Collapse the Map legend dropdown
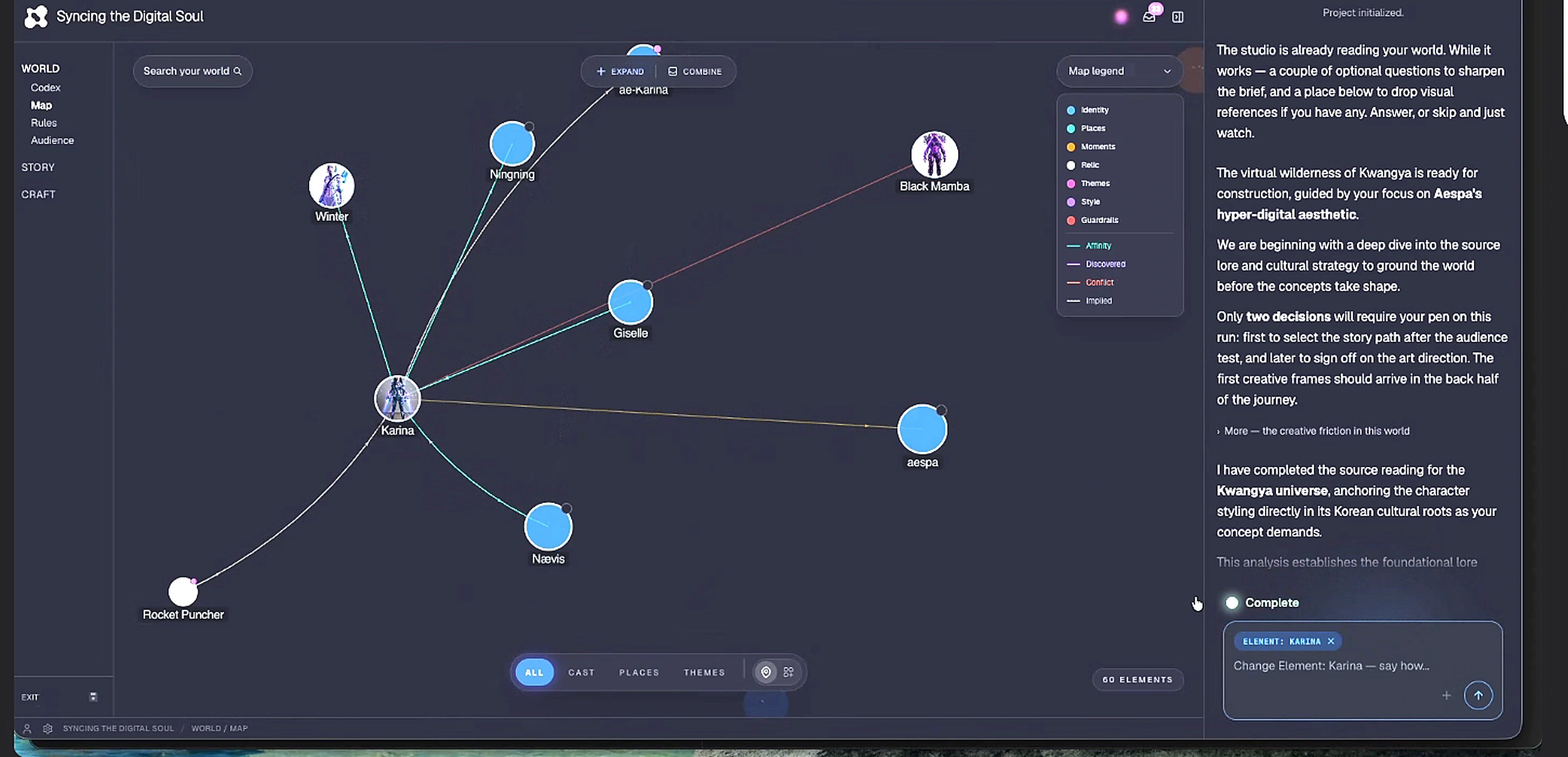Screen dimensions: 1568x757 [1119, 71]
